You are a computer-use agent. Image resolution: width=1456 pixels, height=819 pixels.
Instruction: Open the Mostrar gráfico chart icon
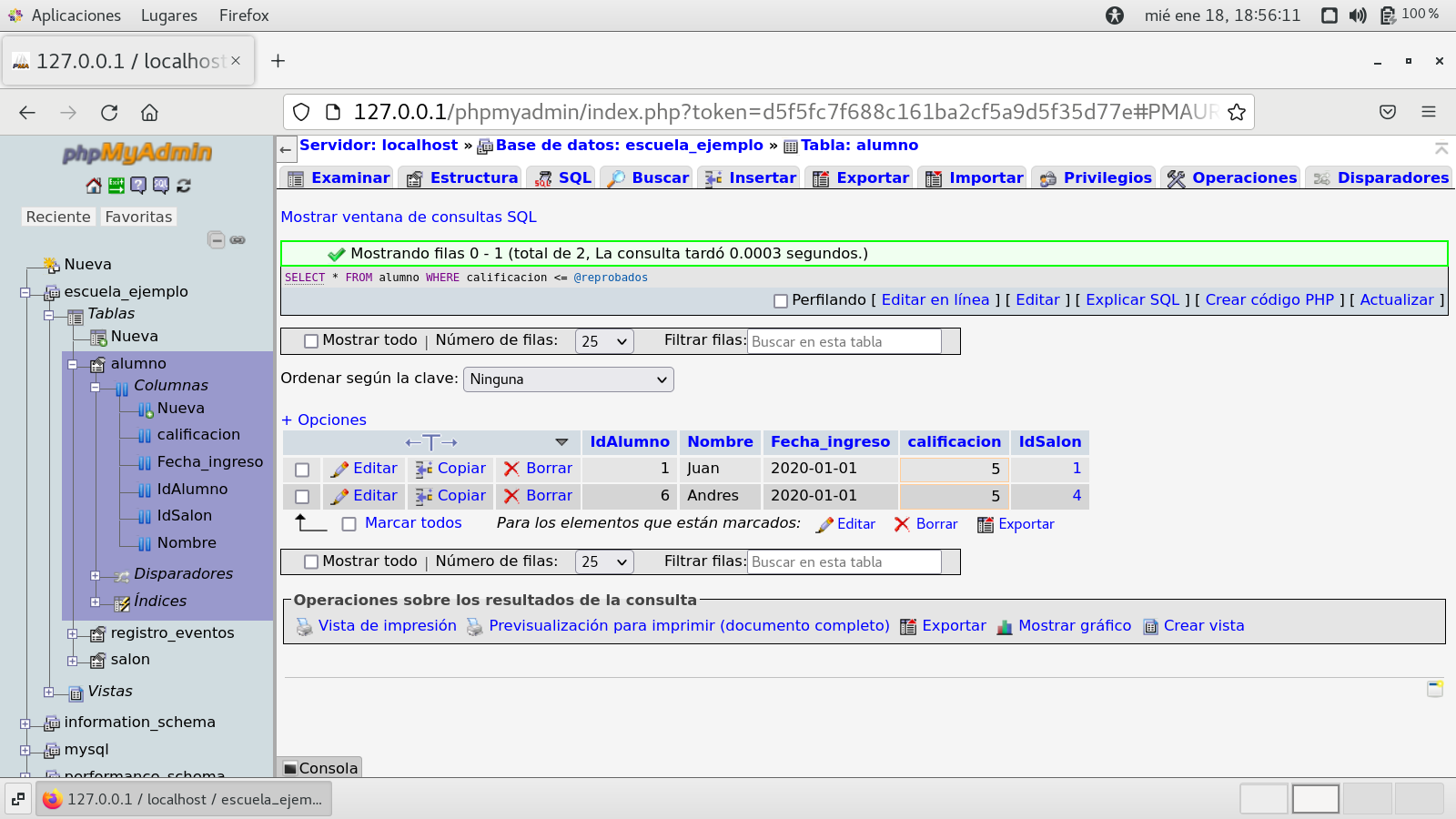(x=1005, y=627)
